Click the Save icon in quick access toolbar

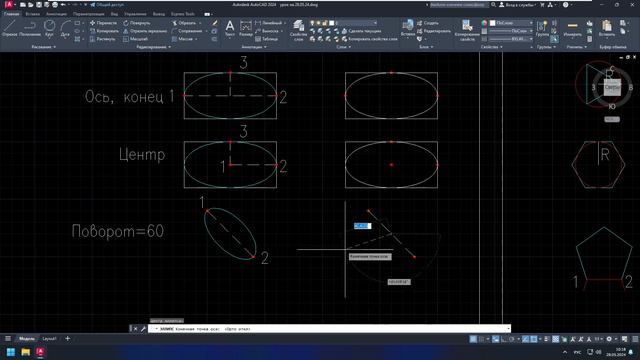pos(39,5)
